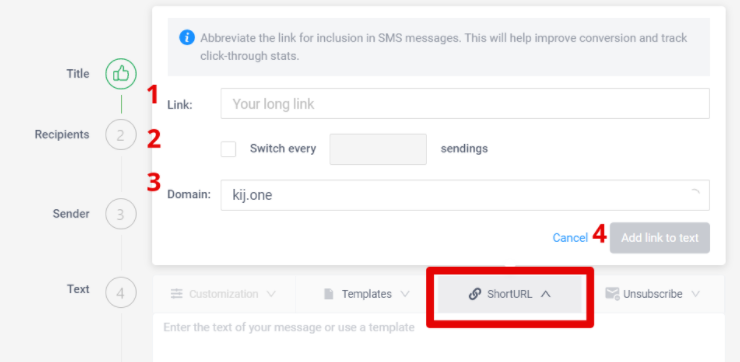
Task: Expand the Templates dropdown chevron
Action: click(x=404, y=294)
